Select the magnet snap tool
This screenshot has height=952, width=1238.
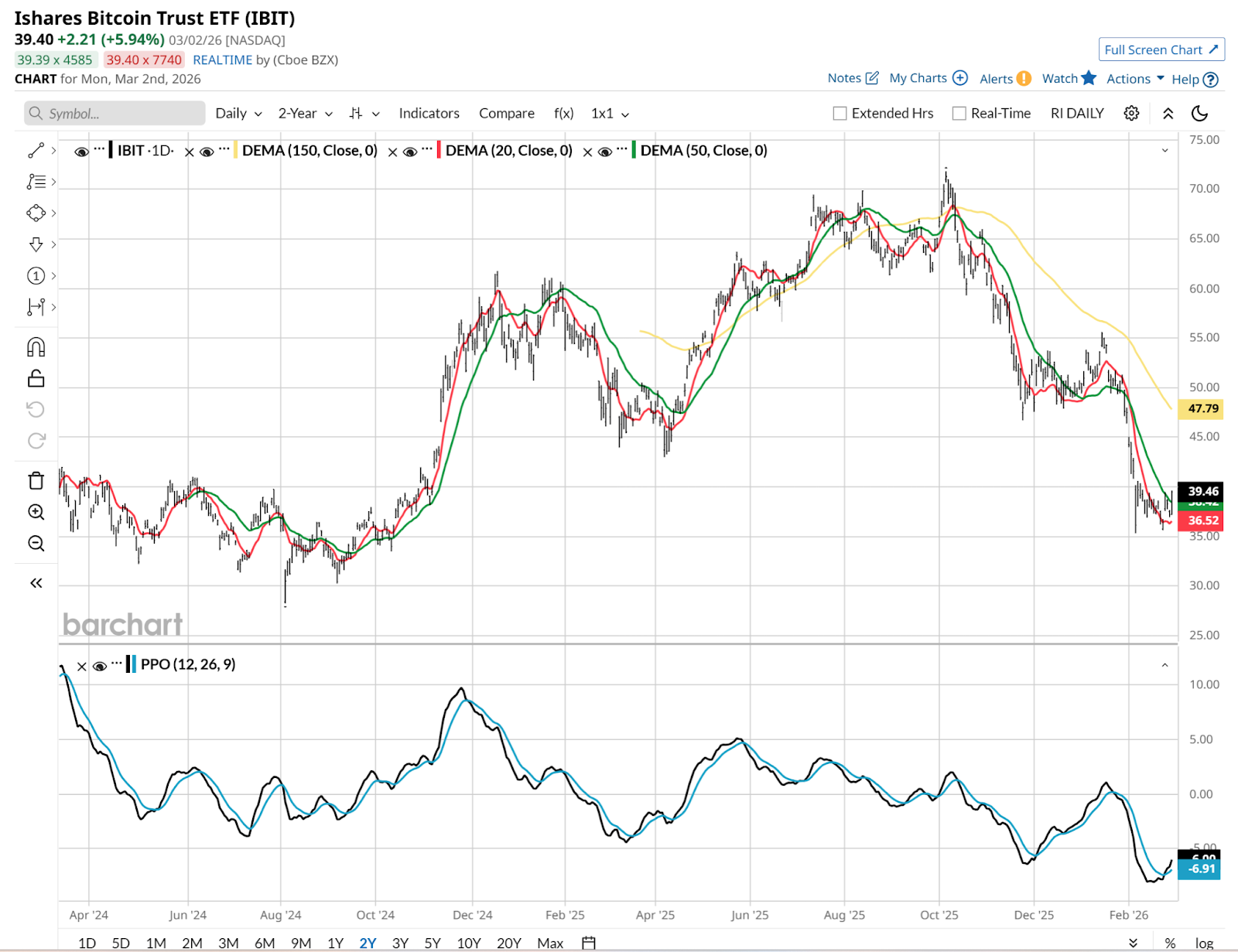pyautogui.click(x=36, y=347)
